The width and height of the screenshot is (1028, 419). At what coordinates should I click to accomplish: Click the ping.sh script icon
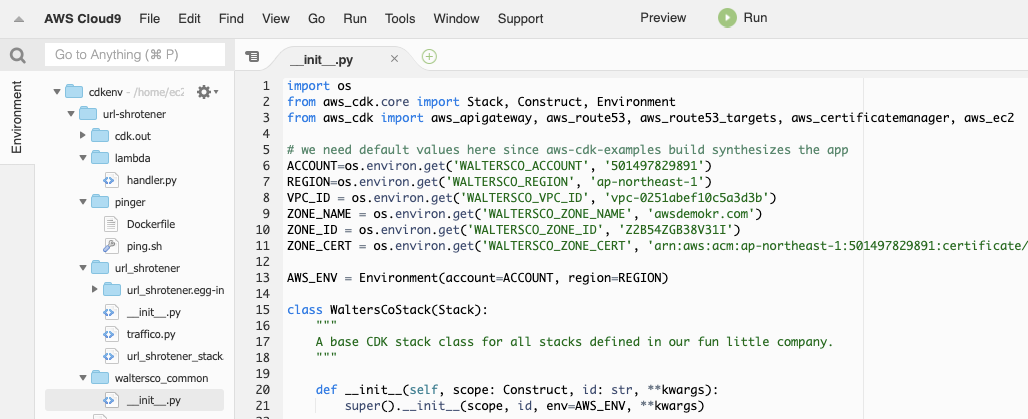point(111,247)
